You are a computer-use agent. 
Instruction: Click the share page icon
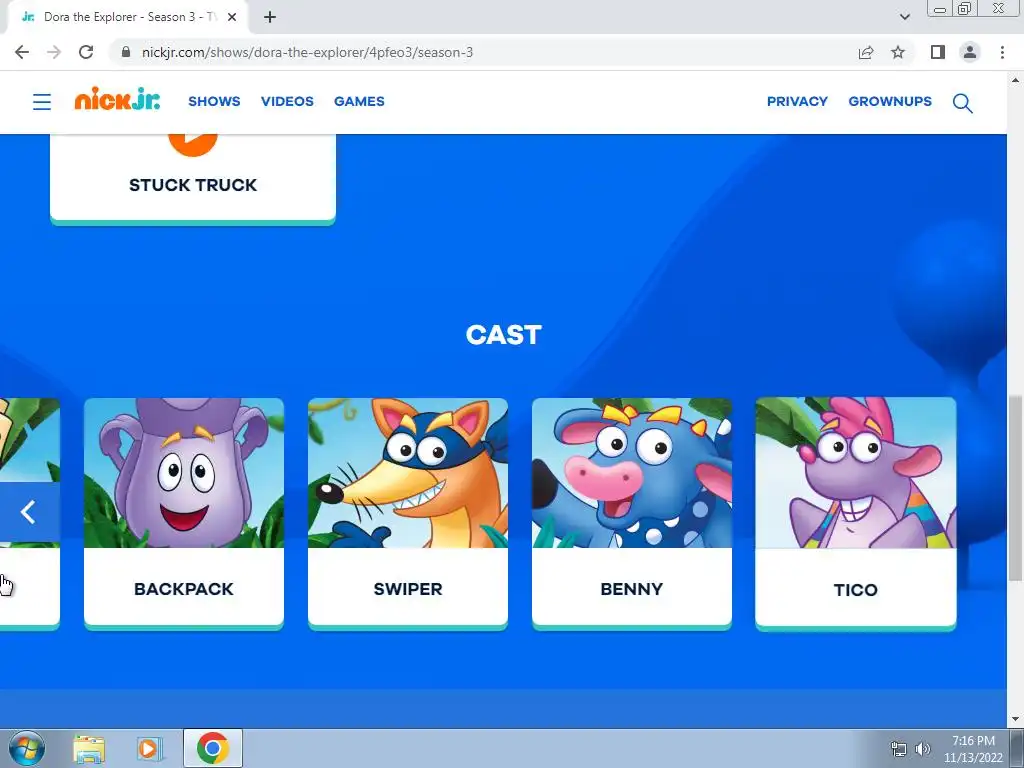click(x=866, y=52)
